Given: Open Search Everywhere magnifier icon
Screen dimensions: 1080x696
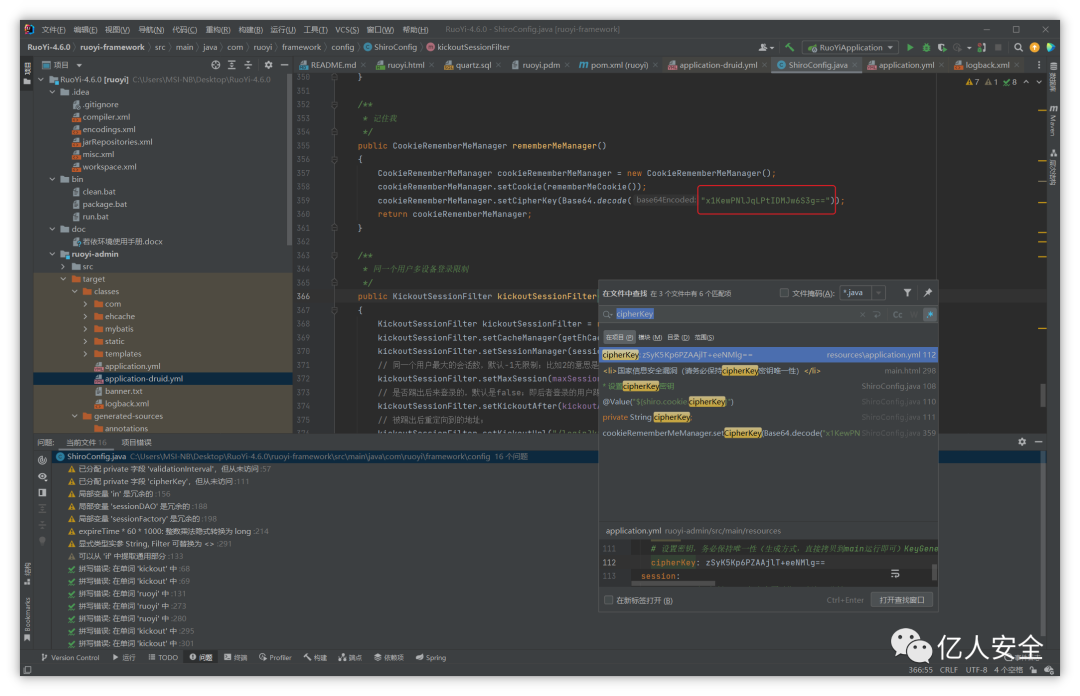Looking at the screenshot, I should (x=1018, y=47).
